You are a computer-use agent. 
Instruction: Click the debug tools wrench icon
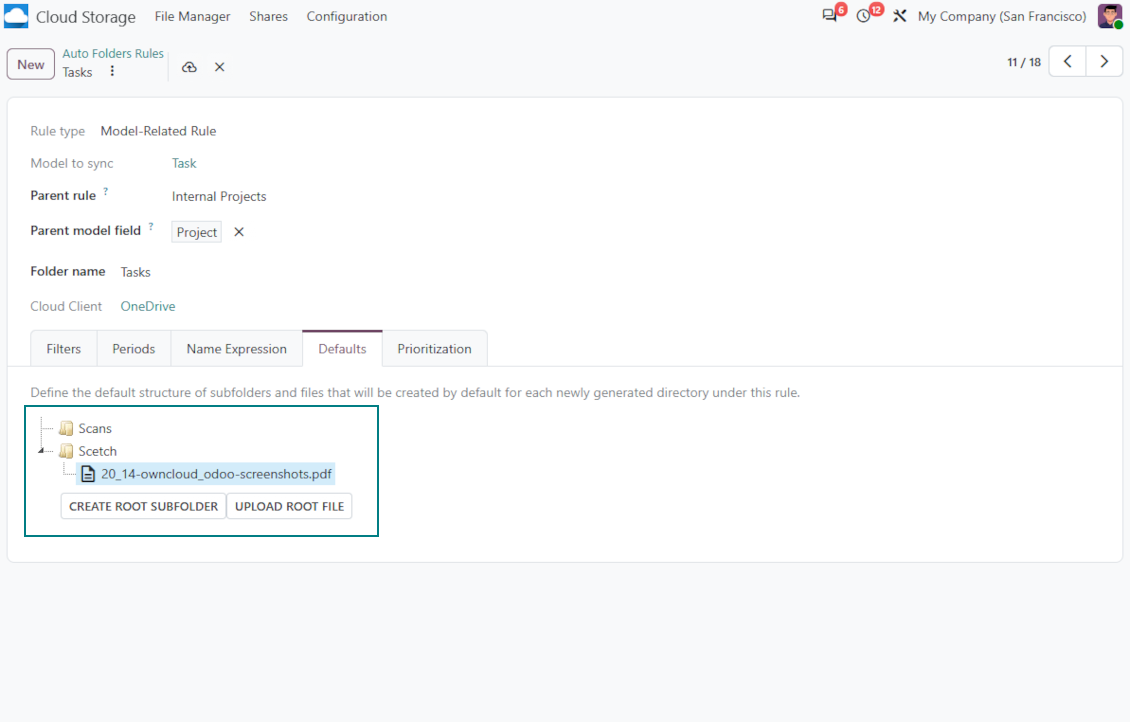click(x=899, y=16)
